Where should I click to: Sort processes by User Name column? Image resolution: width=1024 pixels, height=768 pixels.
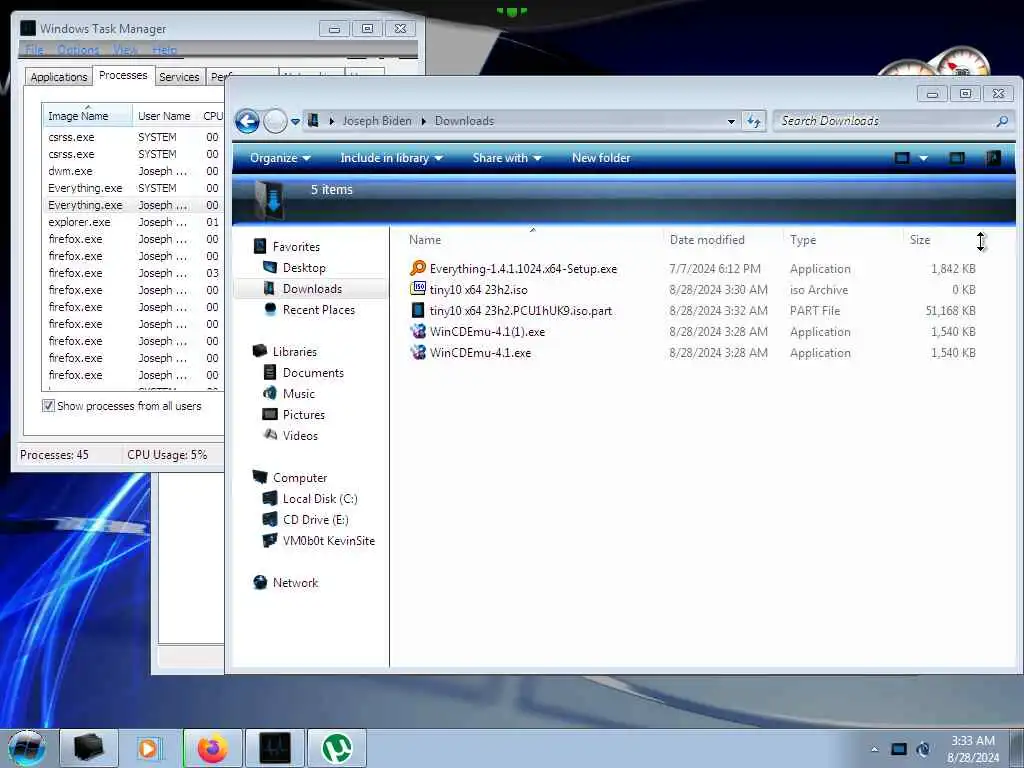pos(164,116)
